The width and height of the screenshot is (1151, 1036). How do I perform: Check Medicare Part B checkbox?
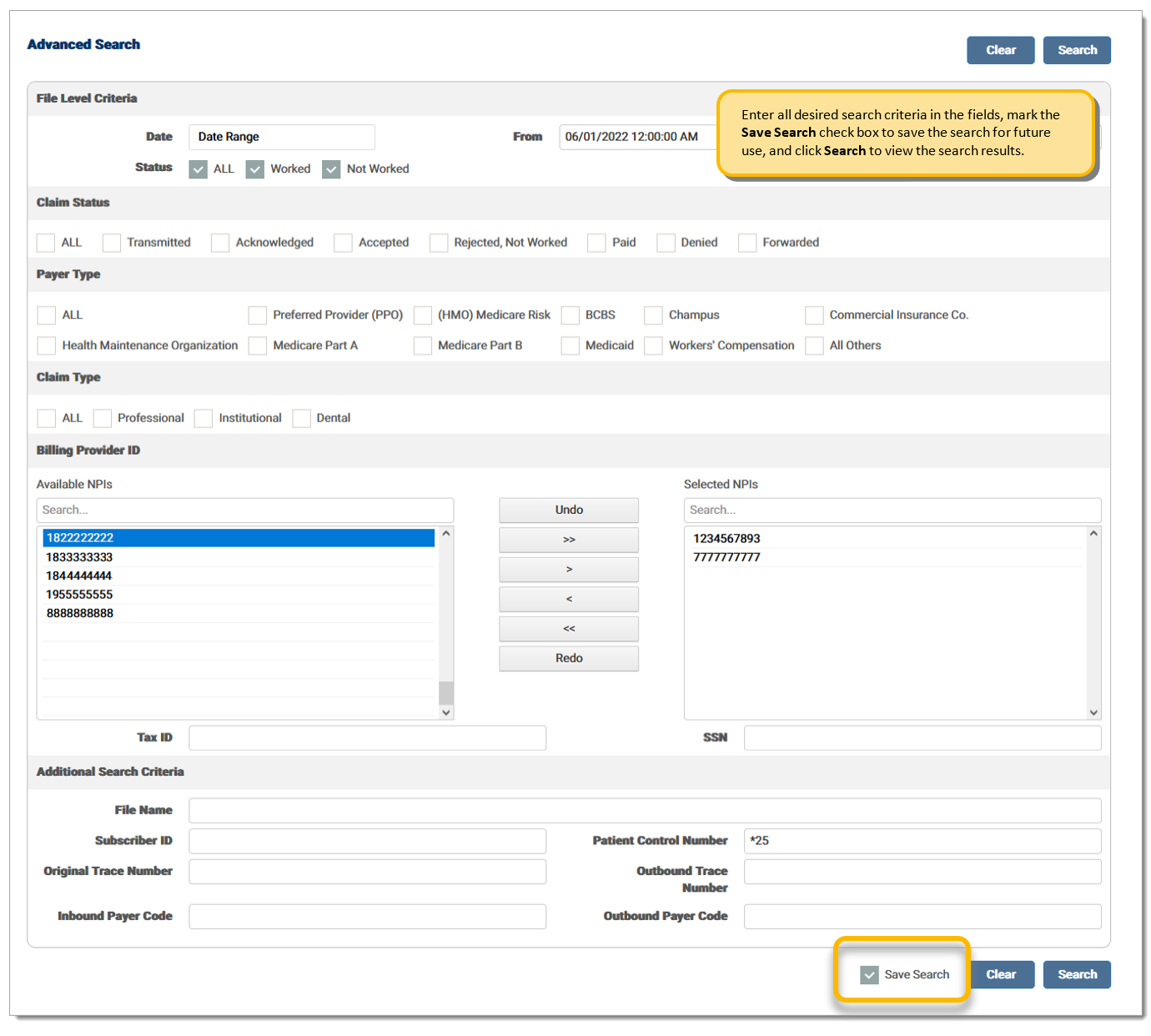(423, 345)
